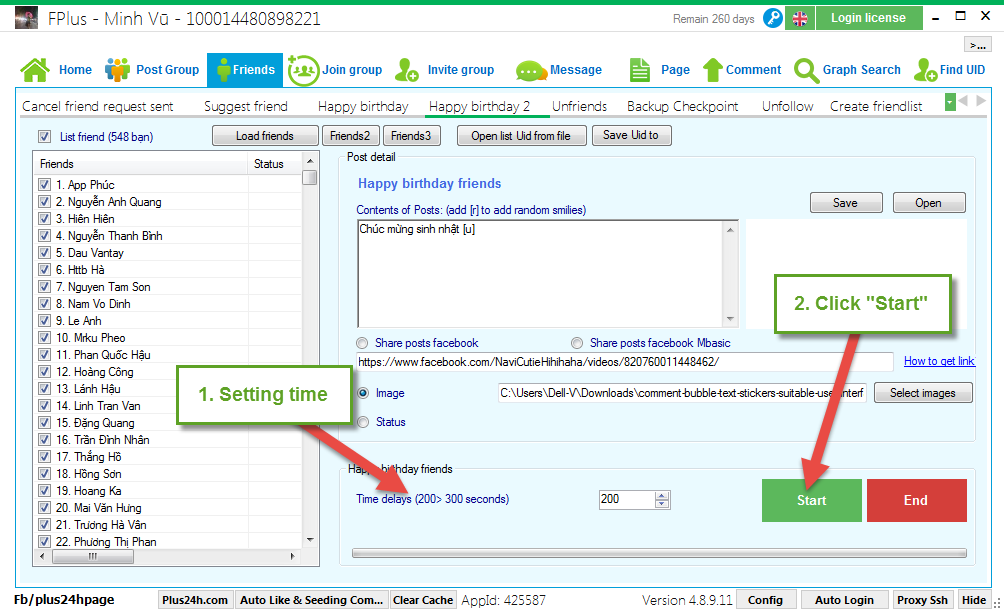
Task: Click the sub-tab scroll right arrow
Action: [980, 101]
